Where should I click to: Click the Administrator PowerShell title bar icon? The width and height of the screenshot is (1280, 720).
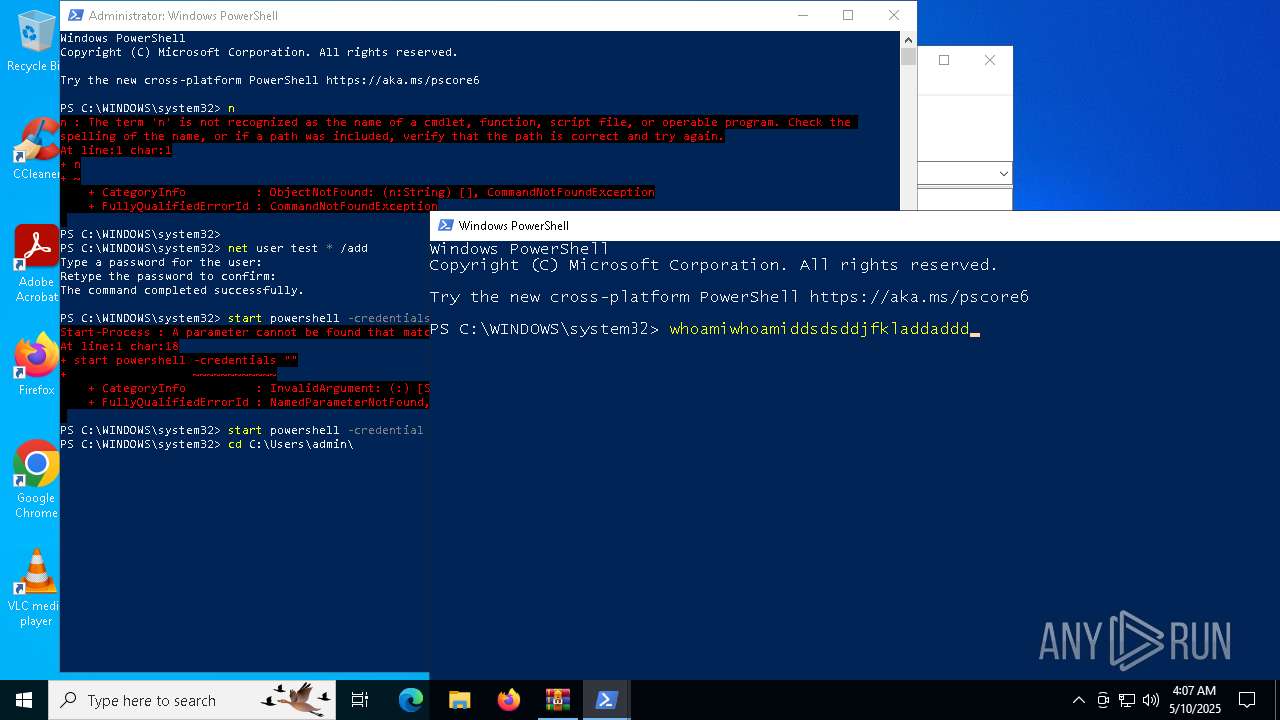pos(74,15)
